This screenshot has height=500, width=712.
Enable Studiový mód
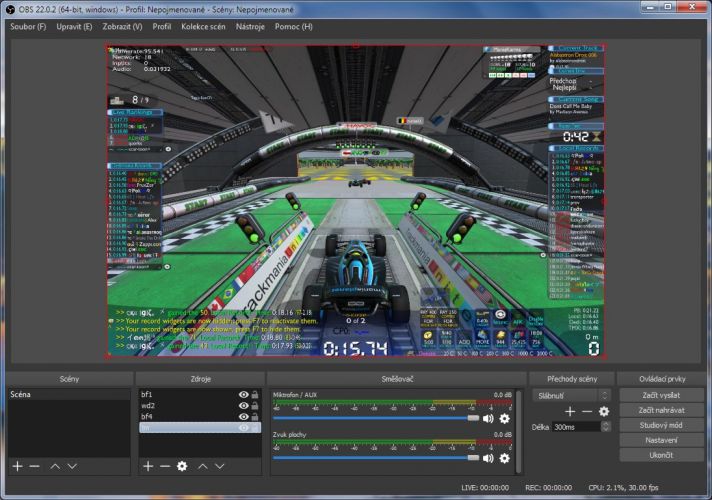[x=661, y=425]
